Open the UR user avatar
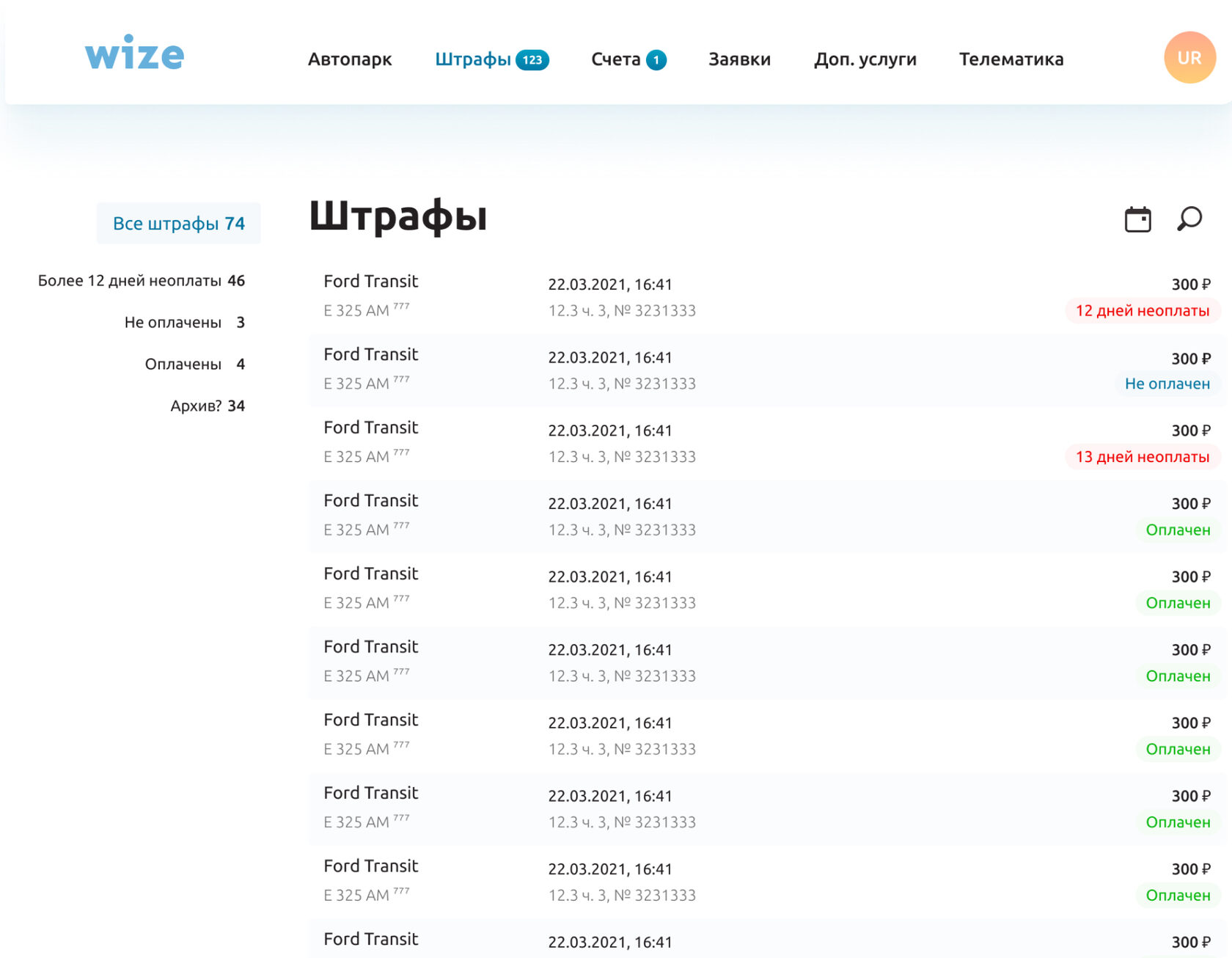The width and height of the screenshot is (1232, 958). point(1189,57)
